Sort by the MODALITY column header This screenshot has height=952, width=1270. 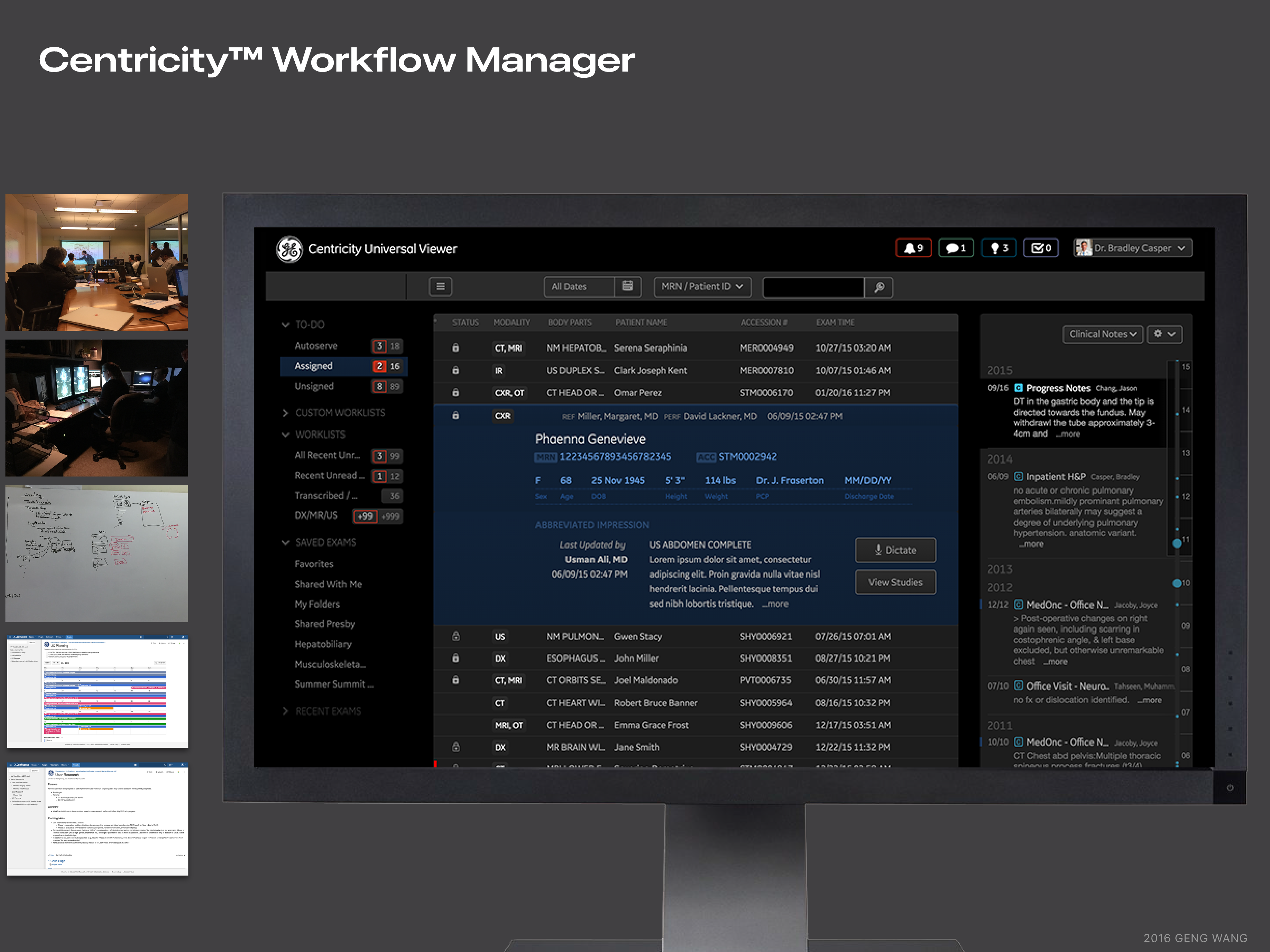tap(512, 323)
